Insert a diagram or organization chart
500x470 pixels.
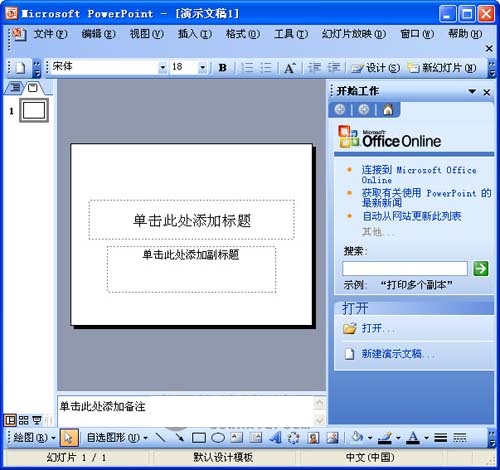[294, 438]
